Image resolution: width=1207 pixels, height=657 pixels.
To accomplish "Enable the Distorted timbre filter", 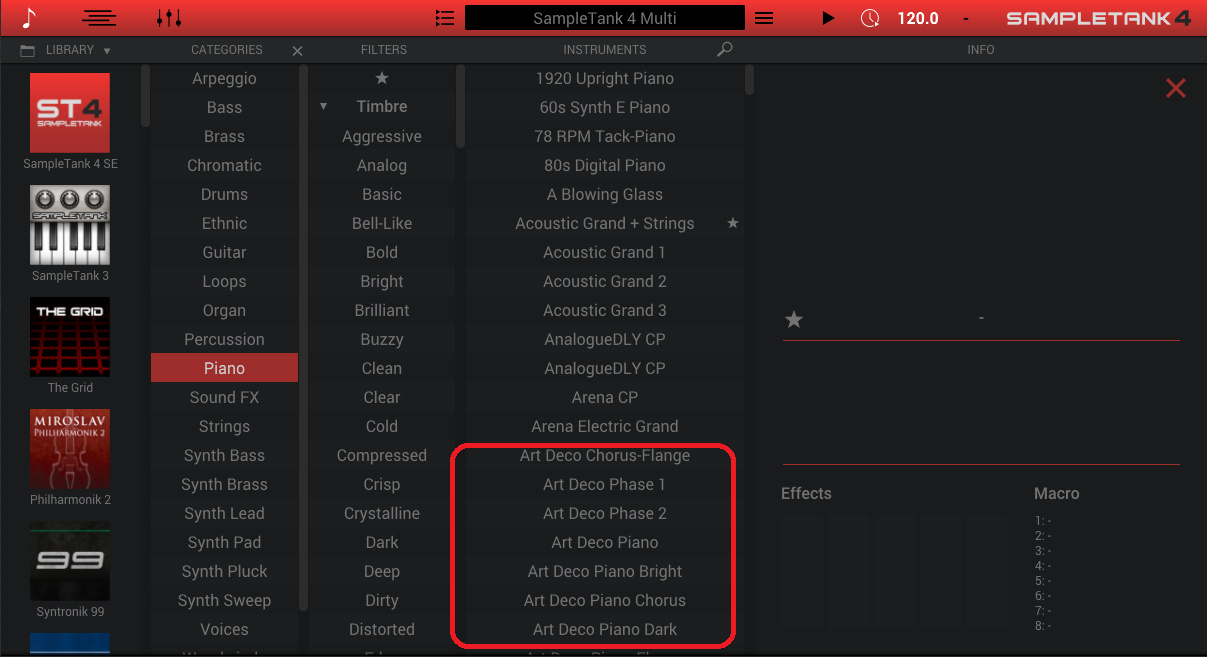I will (382, 629).
